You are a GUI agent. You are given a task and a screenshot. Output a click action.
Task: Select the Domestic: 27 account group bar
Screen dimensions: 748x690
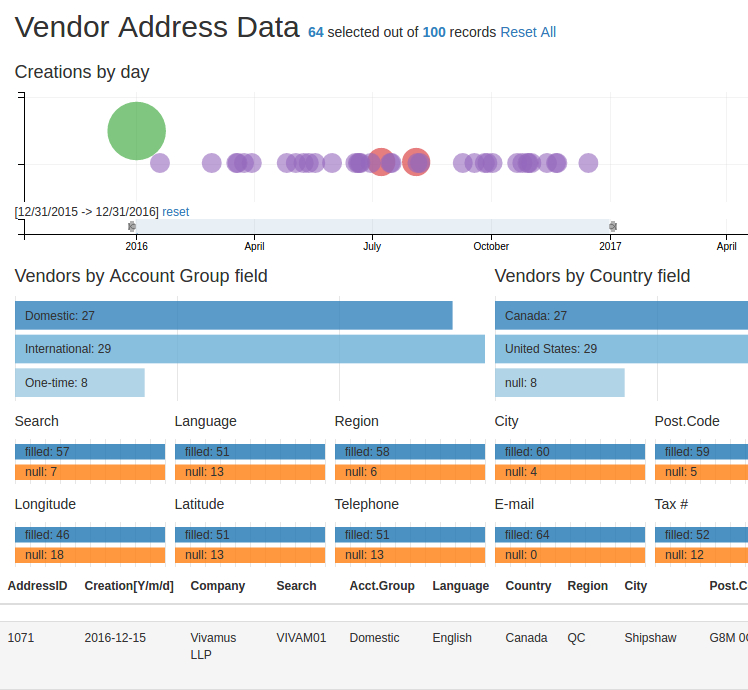click(233, 316)
